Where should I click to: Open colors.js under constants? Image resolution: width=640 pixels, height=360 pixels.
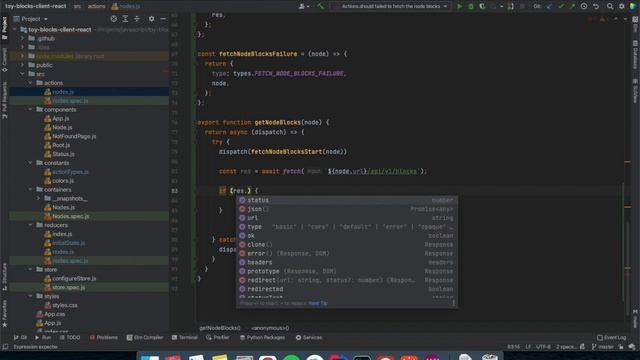(63, 180)
